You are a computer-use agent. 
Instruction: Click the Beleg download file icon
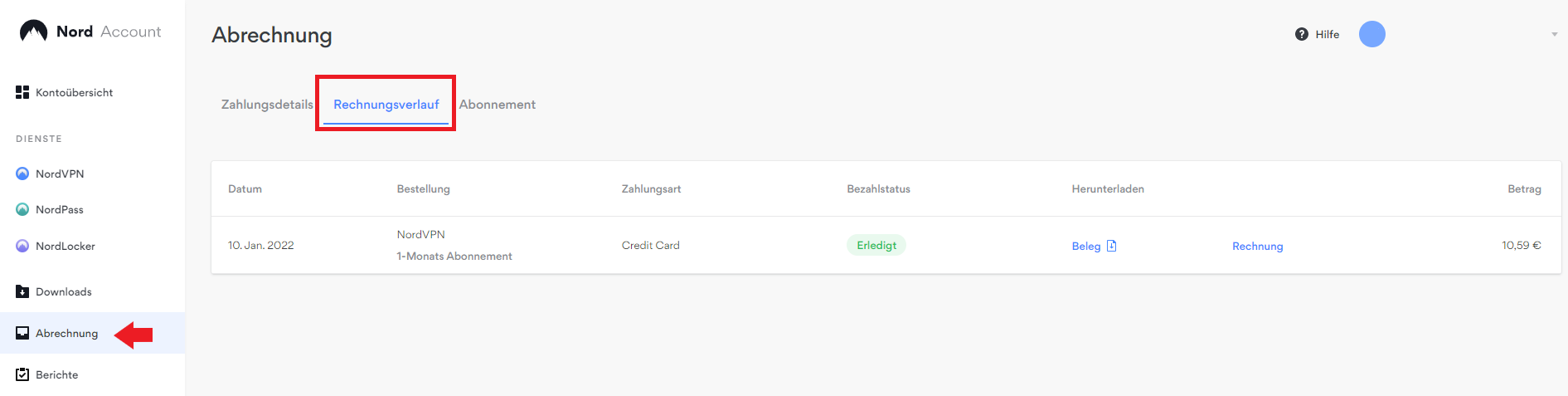coord(1112,246)
